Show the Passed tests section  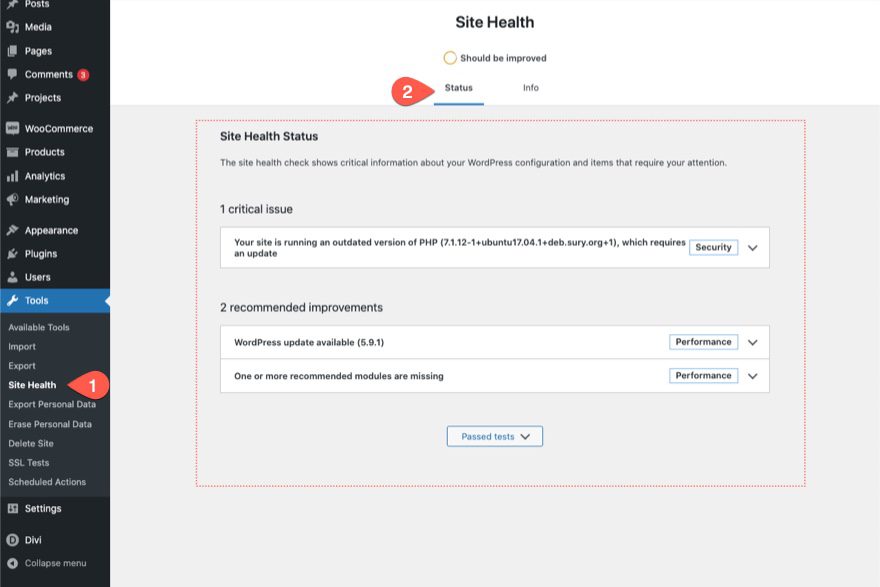(493, 436)
